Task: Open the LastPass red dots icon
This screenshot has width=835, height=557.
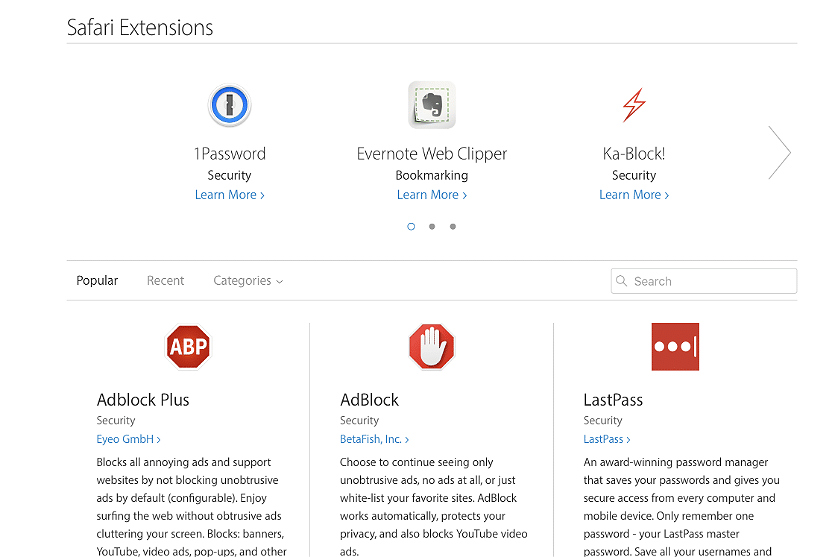Action: pyautogui.click(x=675, y=347)
